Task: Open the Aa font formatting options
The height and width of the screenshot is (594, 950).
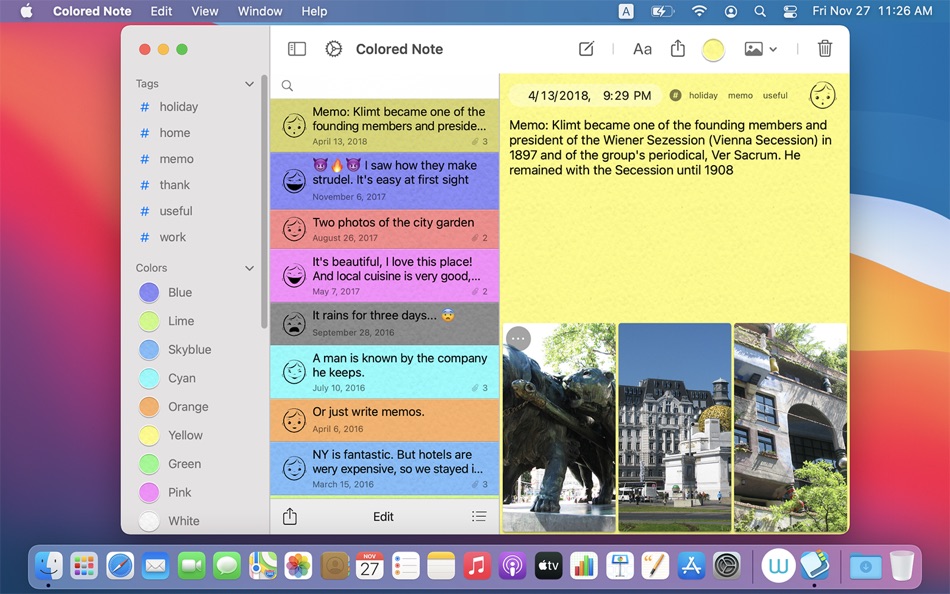Action: (642, 48)
